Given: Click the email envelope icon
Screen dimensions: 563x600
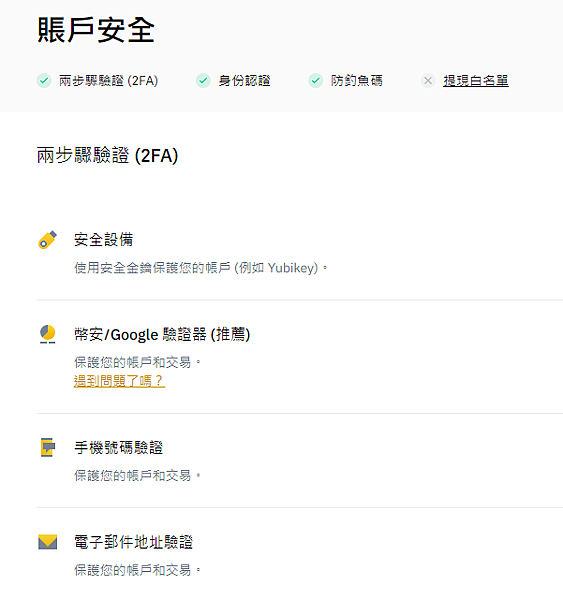Looking at the screenshot, I should click(x=47, y=542).
